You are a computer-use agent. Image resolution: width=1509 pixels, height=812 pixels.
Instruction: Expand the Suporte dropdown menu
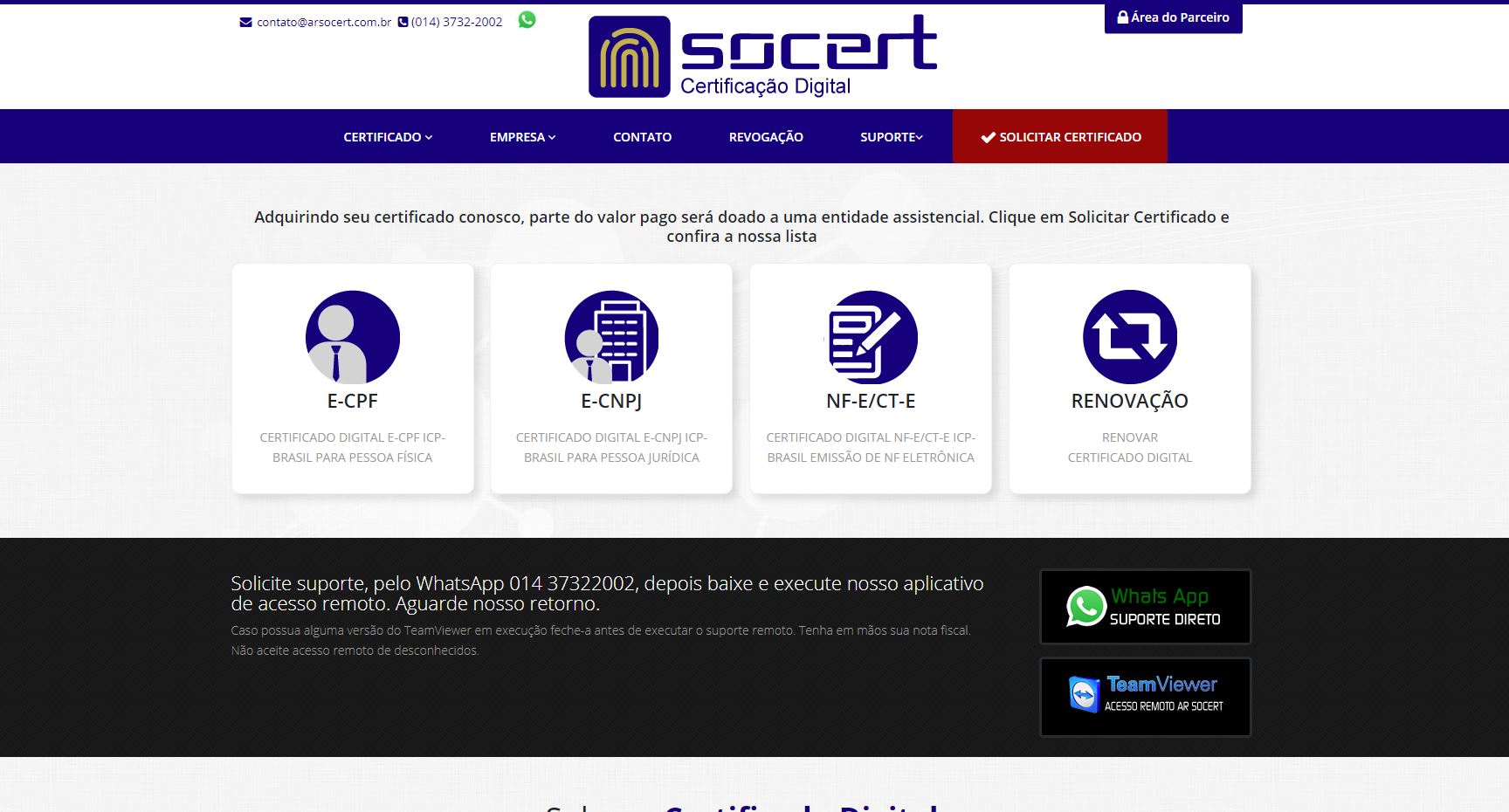click(x=891, y=137)
